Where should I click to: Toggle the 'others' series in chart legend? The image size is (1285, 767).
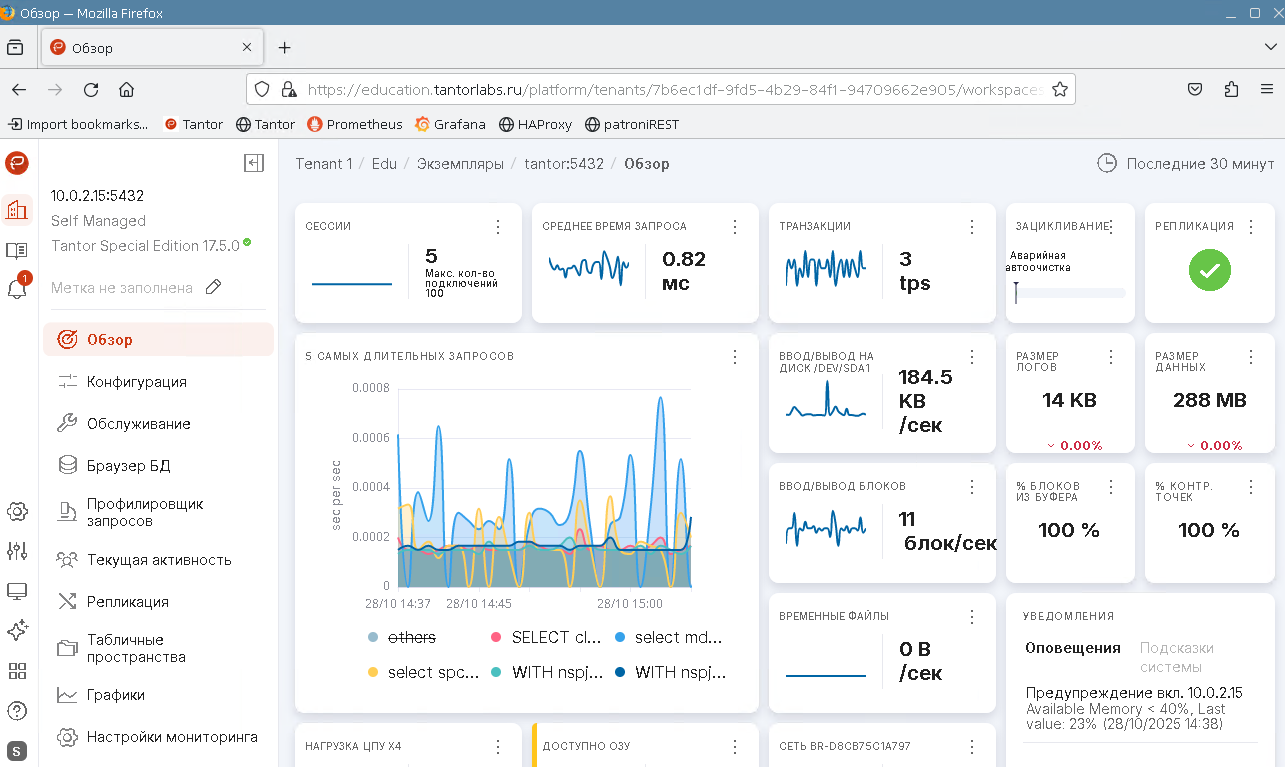pyautogui.click(x=411, y=637)
